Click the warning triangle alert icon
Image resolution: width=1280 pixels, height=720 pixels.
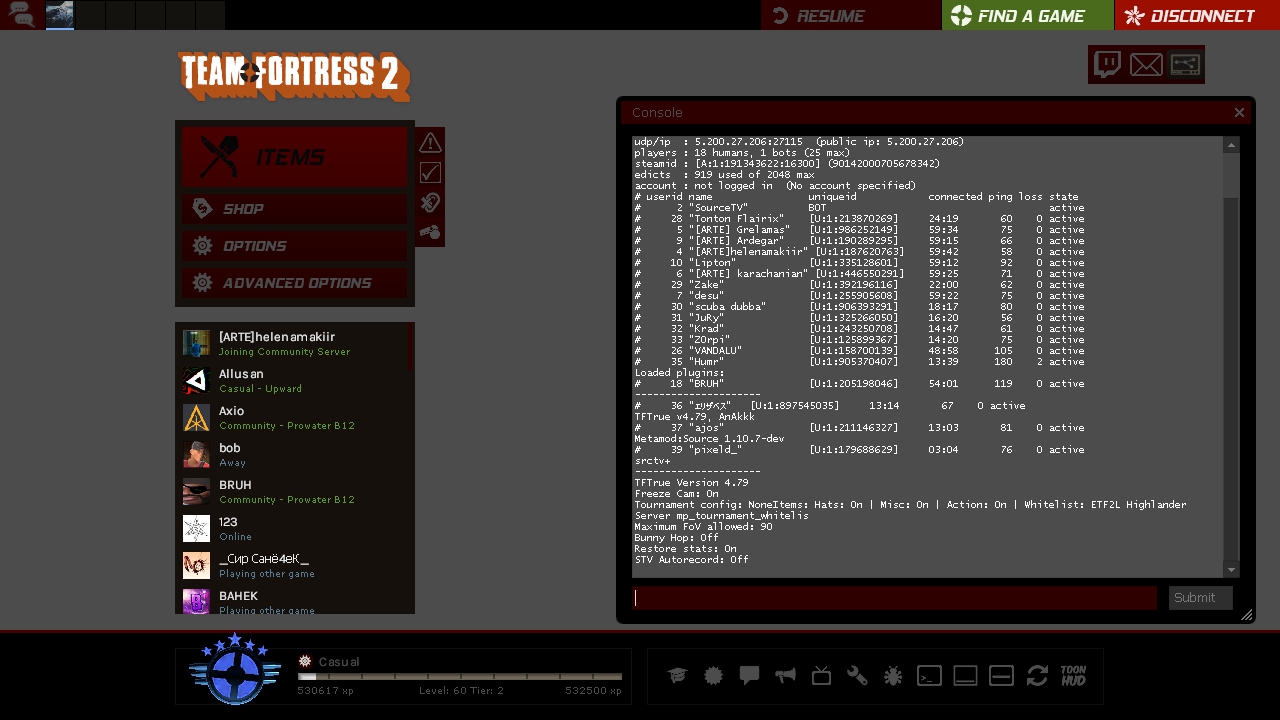(430, 142)
